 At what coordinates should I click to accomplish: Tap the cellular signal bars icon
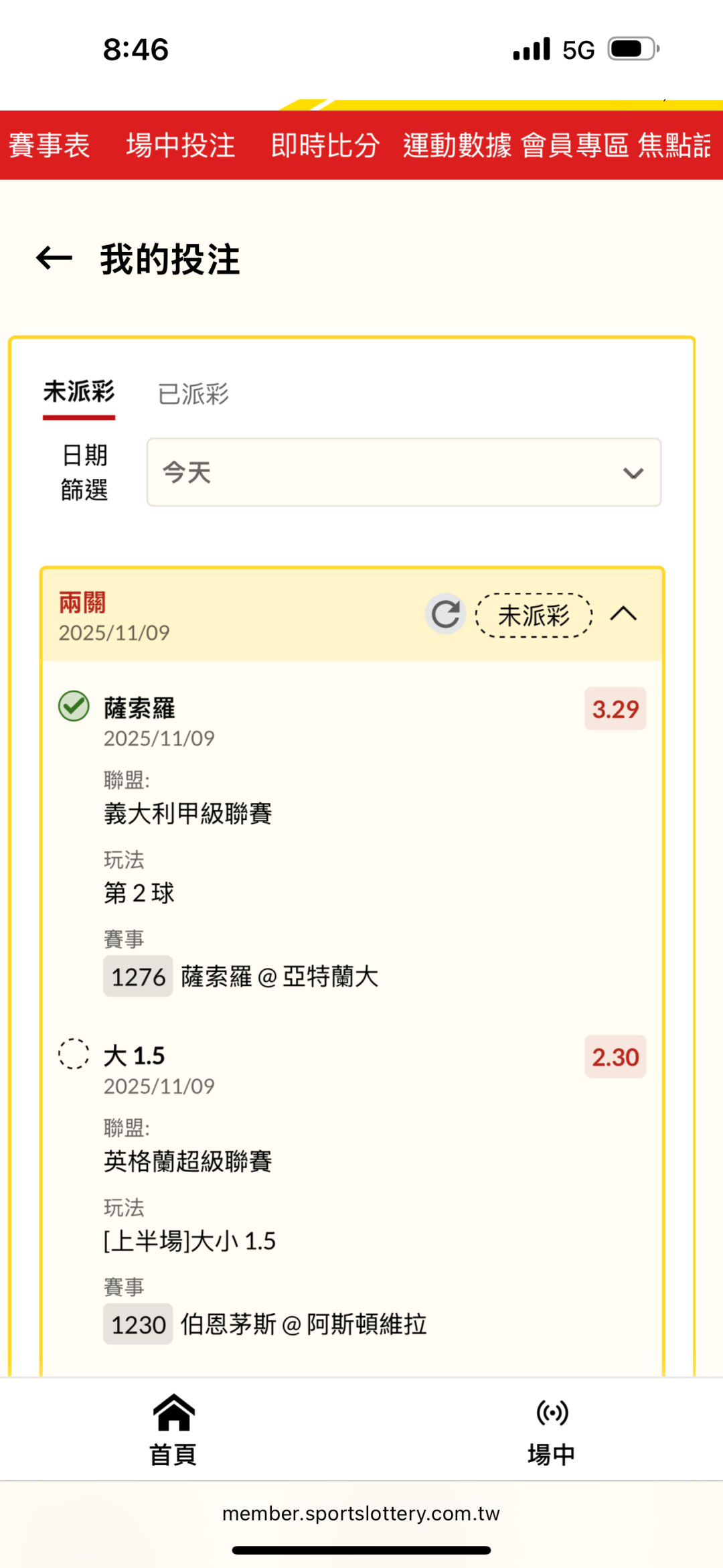[x=532, y=49]
